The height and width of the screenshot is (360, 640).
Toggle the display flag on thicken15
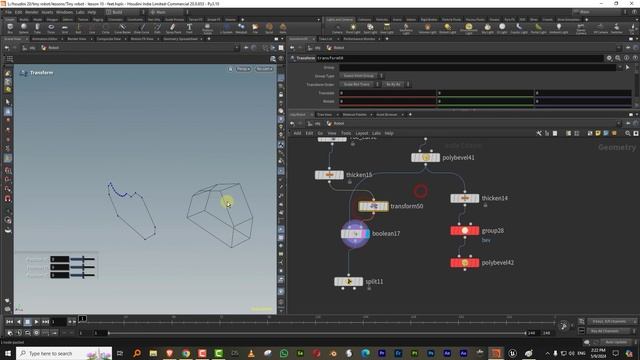click(341, 175)
